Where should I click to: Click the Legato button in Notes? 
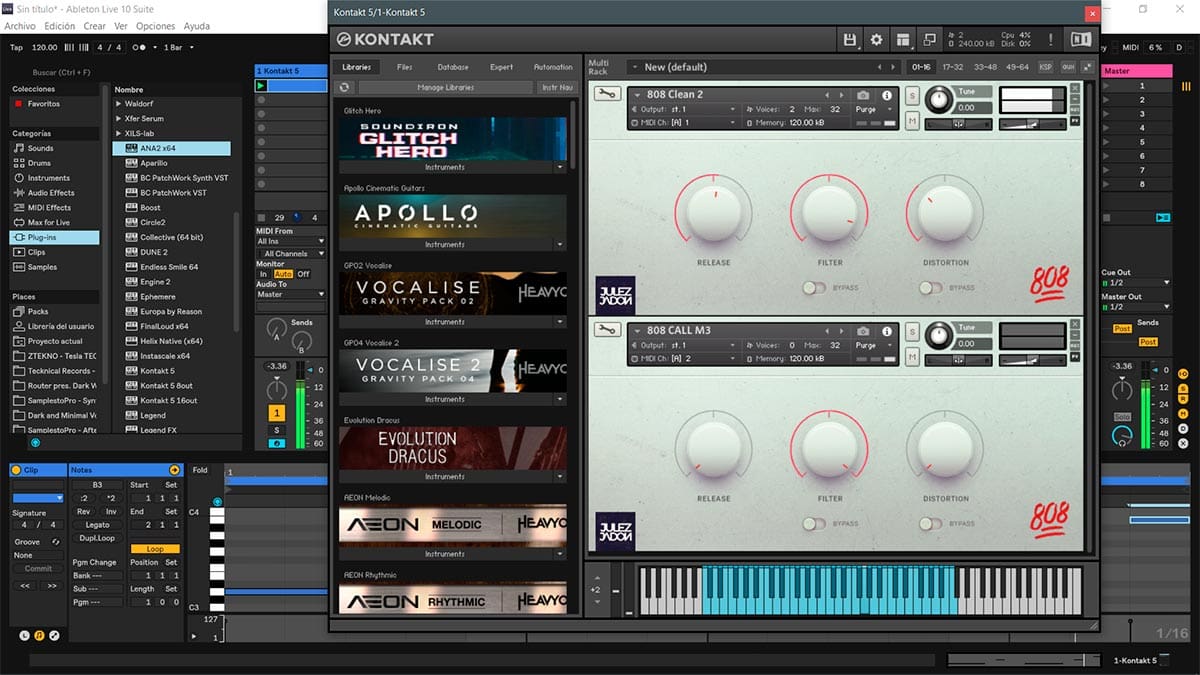[97, 524]
